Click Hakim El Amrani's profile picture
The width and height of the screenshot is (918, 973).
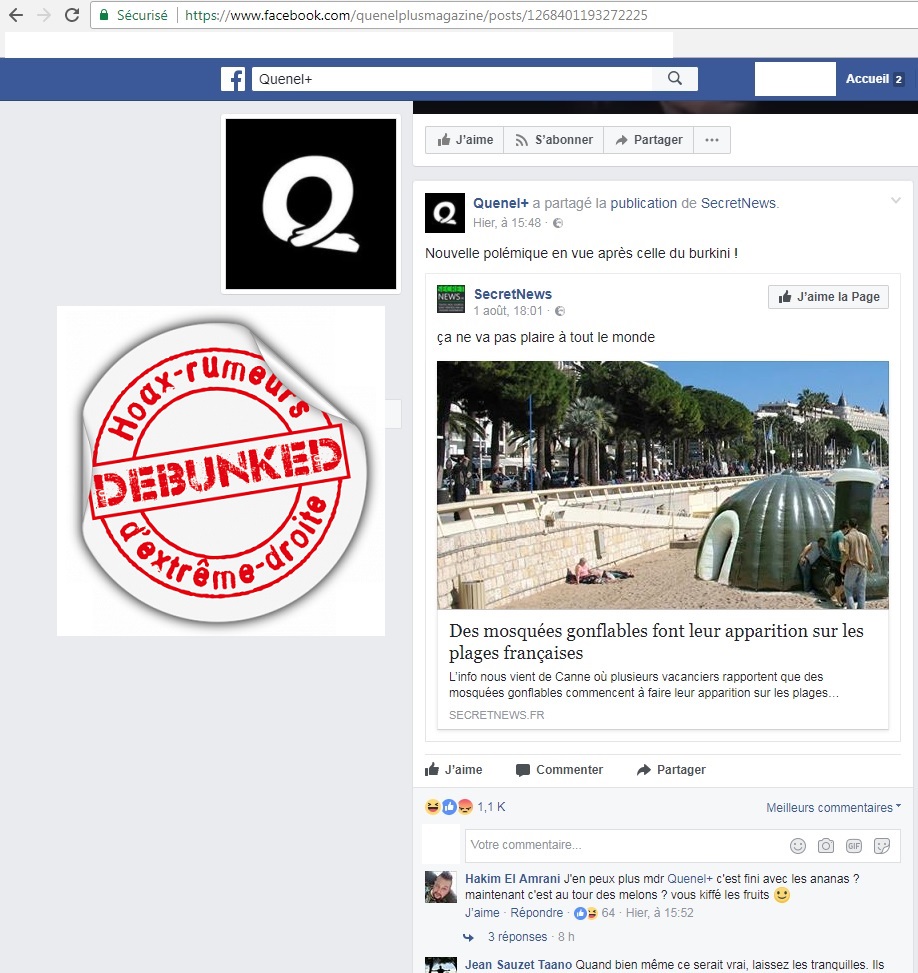click(x=441, y=887)
